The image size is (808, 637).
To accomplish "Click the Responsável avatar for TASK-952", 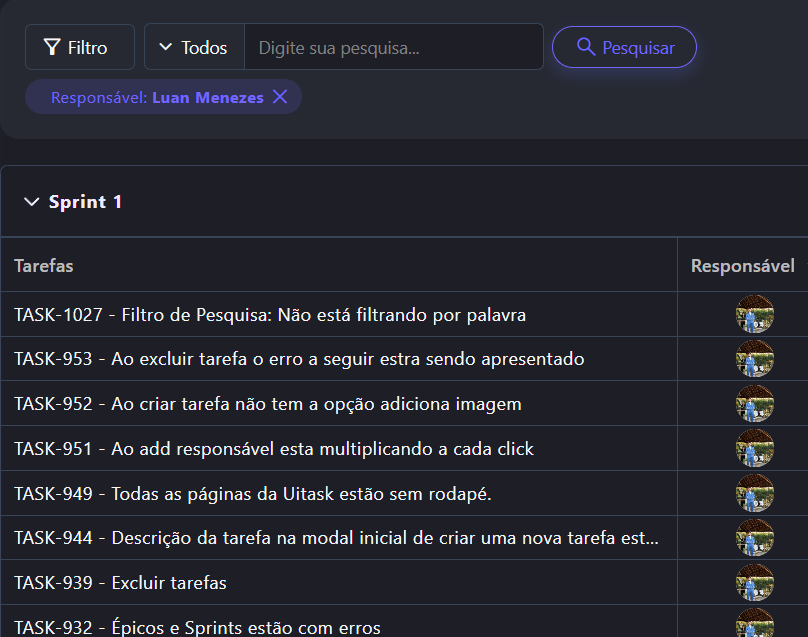I will click(755, 404).
